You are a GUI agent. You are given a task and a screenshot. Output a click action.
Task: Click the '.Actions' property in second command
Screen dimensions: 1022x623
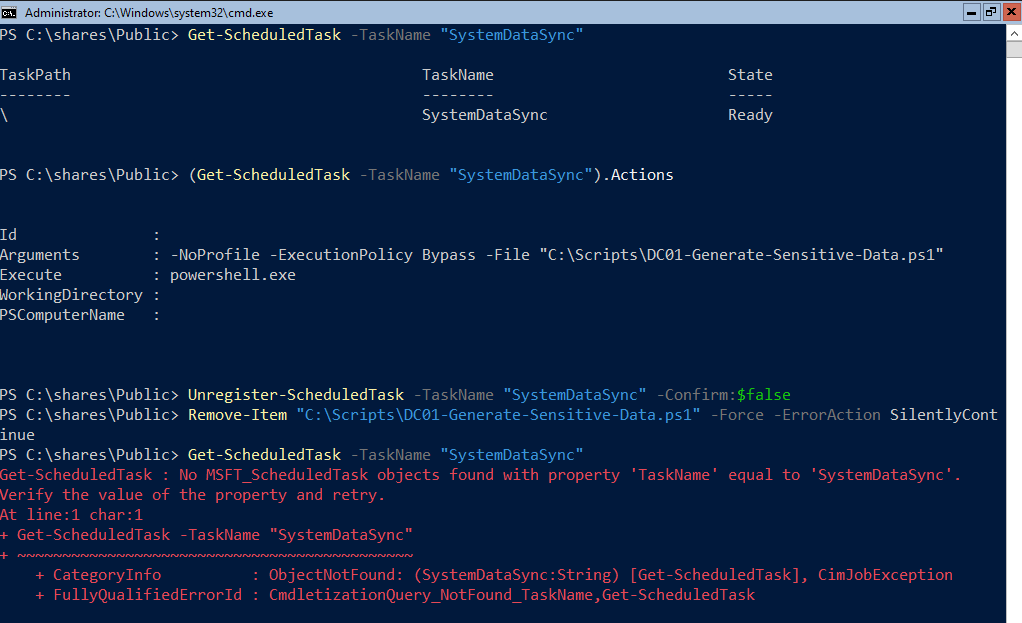(x=637, y=175)
